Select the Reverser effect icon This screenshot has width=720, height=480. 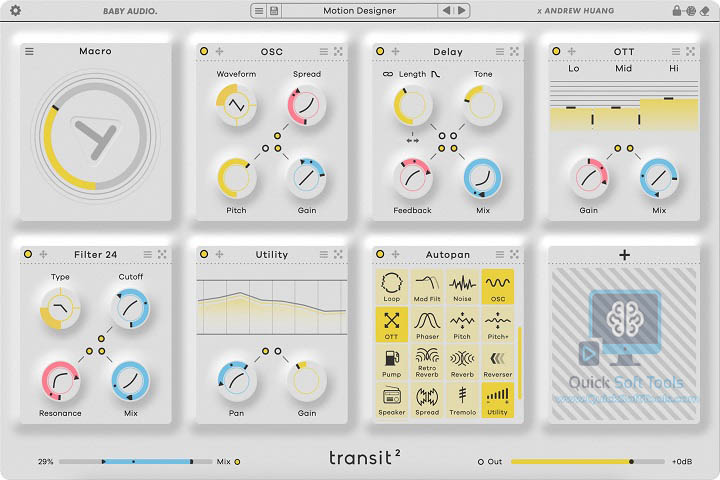[498, 362]
